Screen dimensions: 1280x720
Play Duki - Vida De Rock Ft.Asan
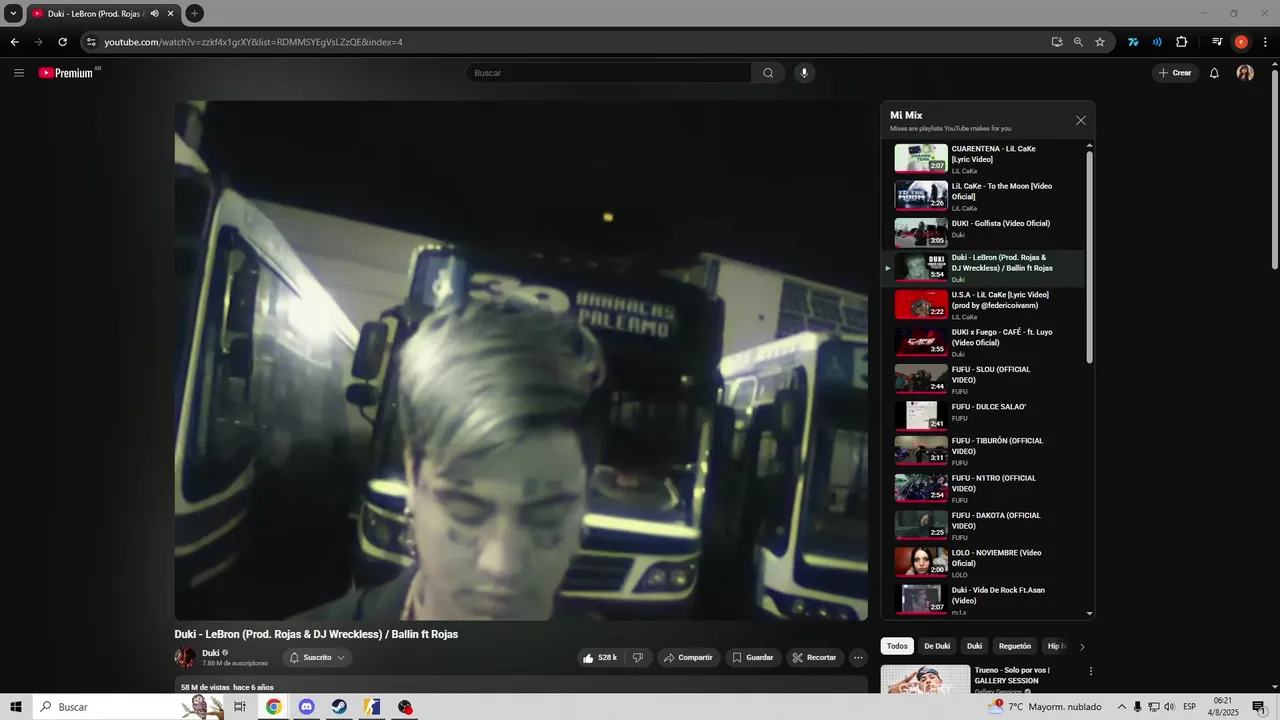[983, 599]
